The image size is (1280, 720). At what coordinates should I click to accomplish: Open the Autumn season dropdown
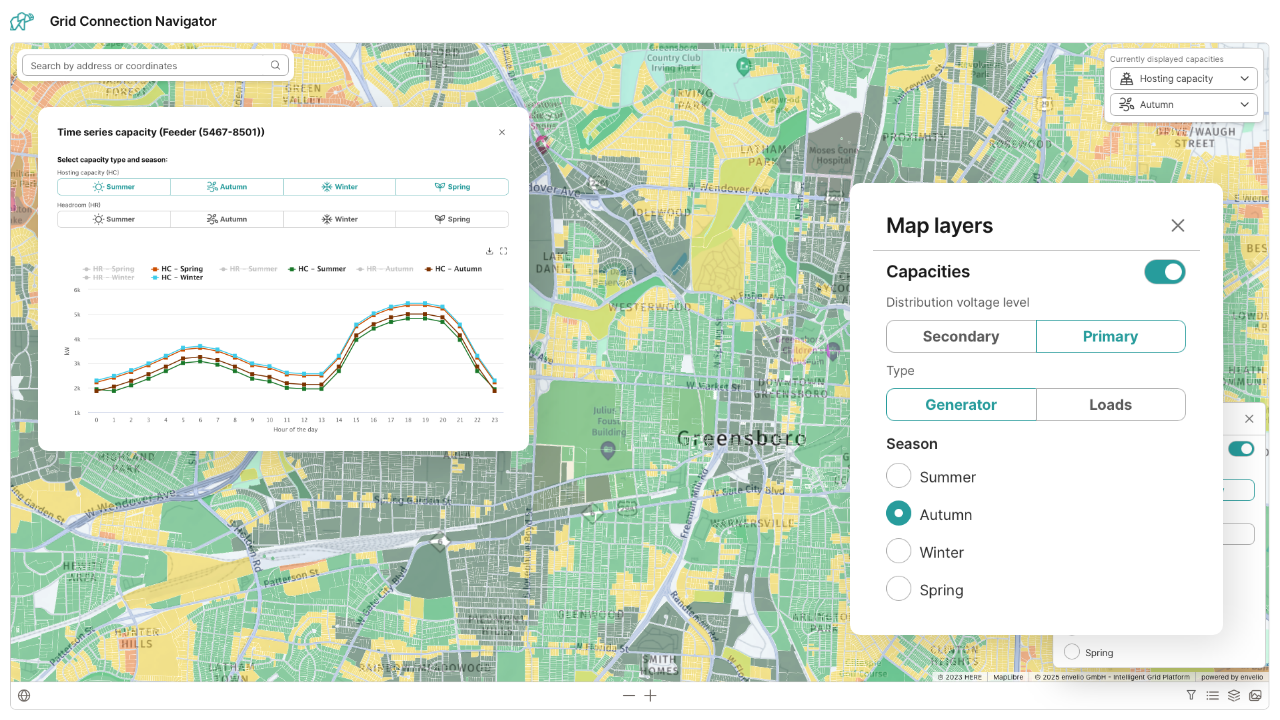click(1183, 104)
